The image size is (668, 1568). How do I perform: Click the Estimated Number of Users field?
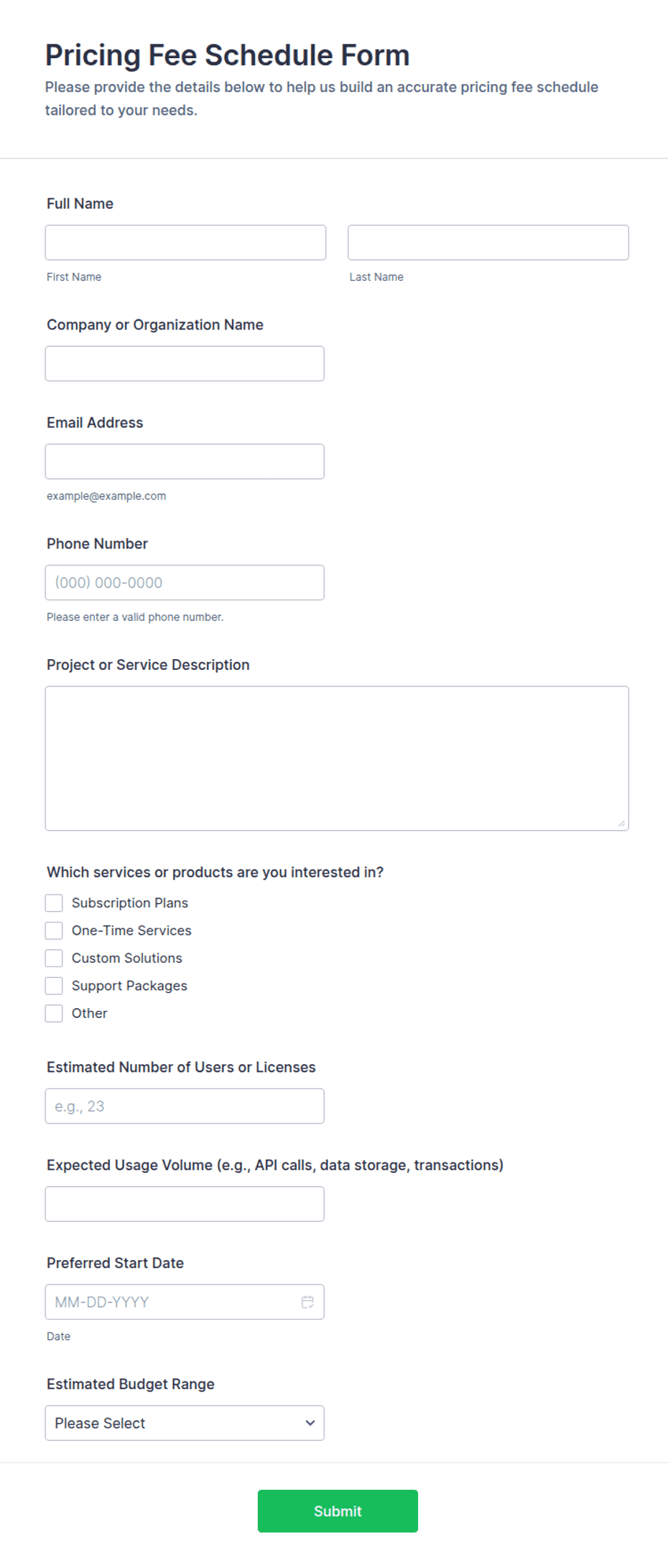click(185, 1106)
